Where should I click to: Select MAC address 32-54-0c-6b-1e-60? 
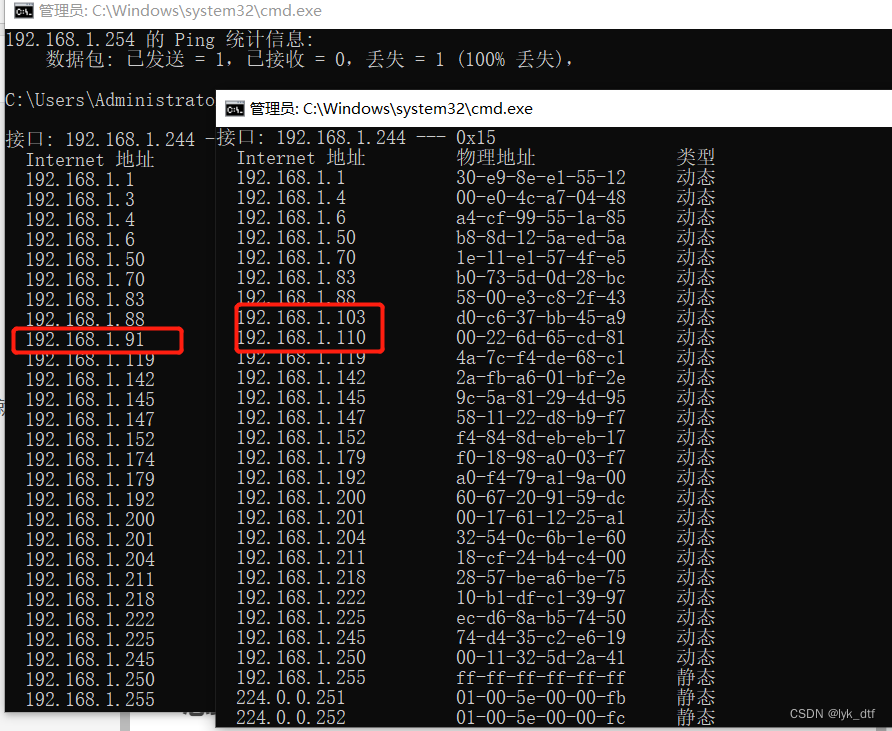pos(540,537)
